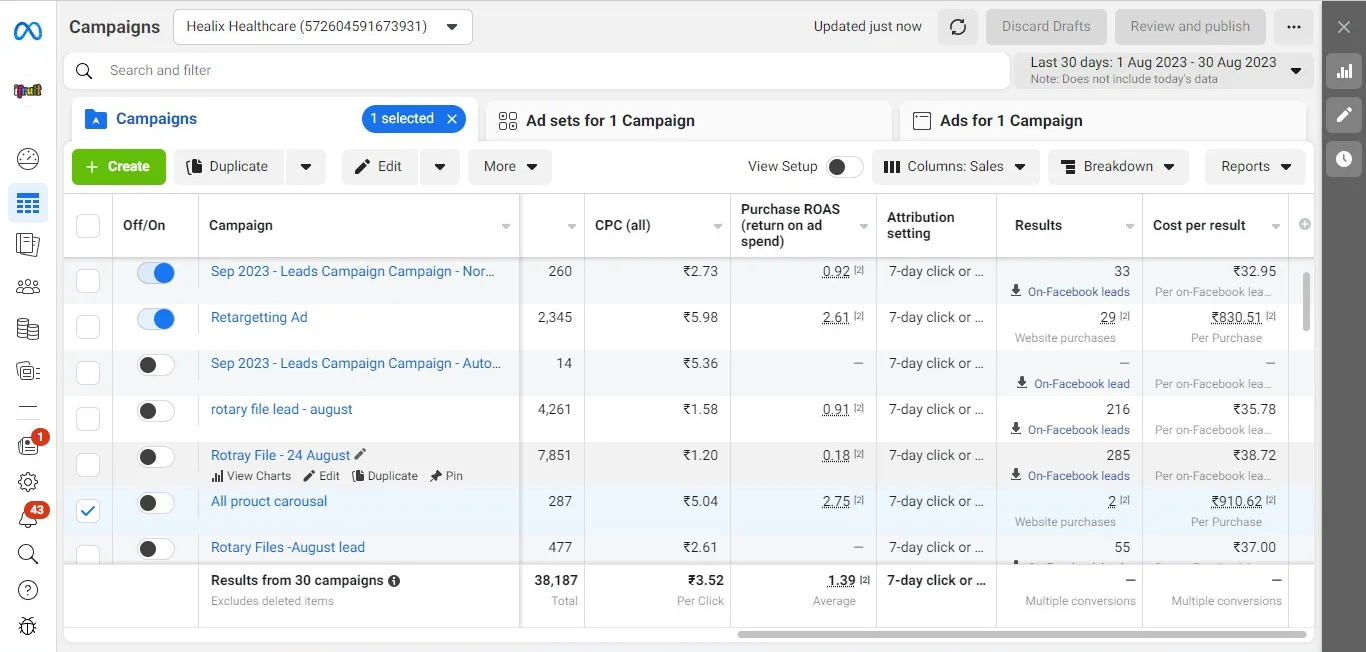The width and height of the screenshot is (1366, 652).
Task: Toggle the select-all header checkbox
Action: tap(88, 225)
